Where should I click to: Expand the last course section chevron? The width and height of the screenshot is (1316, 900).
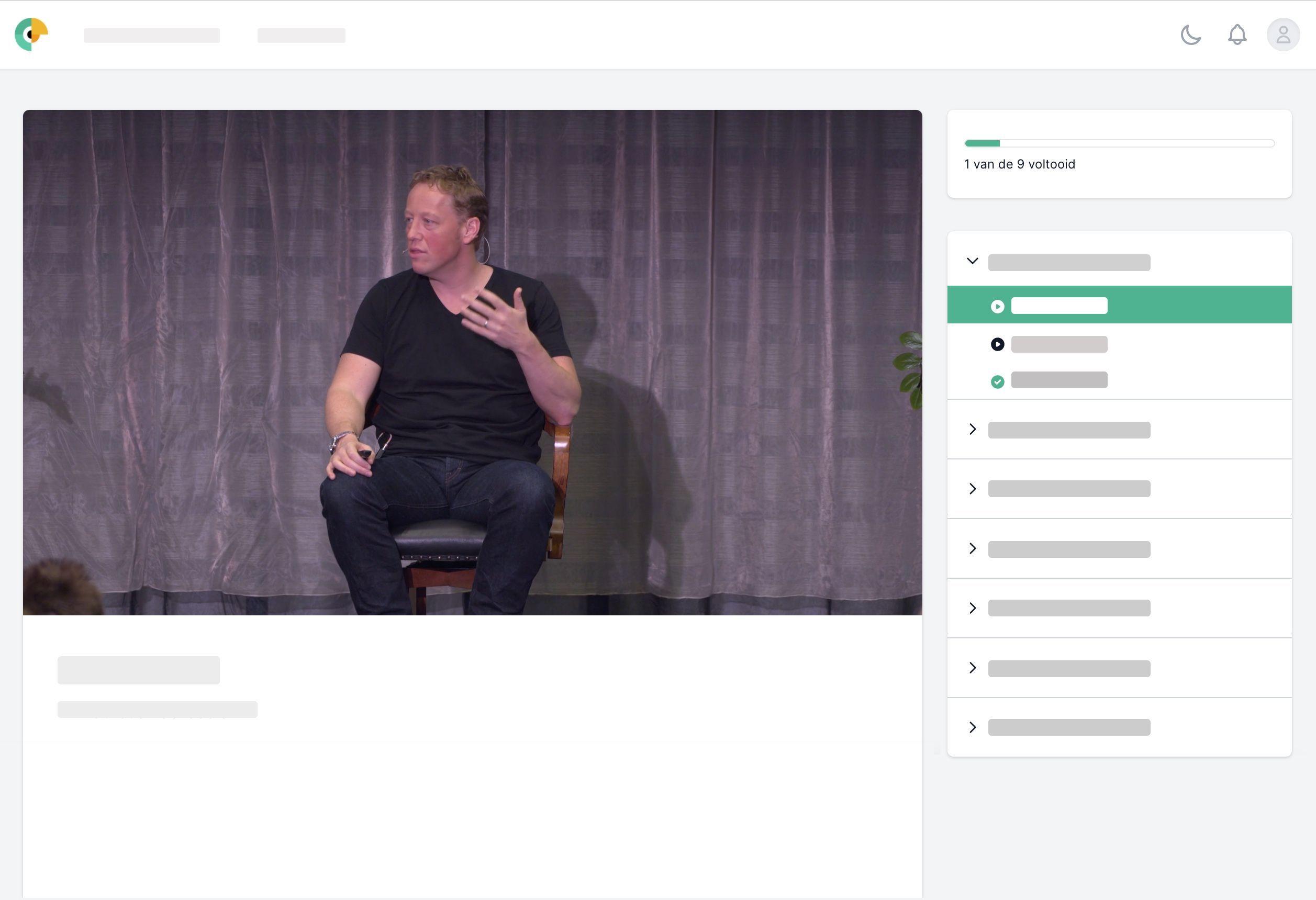972,727
